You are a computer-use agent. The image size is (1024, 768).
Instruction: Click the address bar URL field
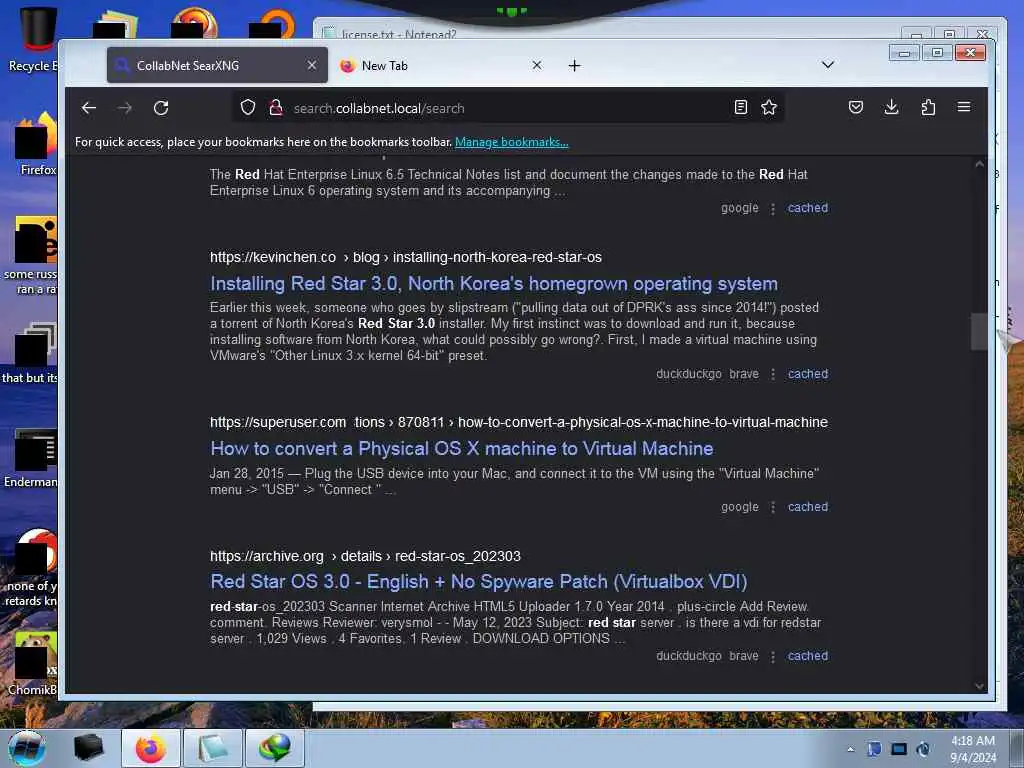509,108
